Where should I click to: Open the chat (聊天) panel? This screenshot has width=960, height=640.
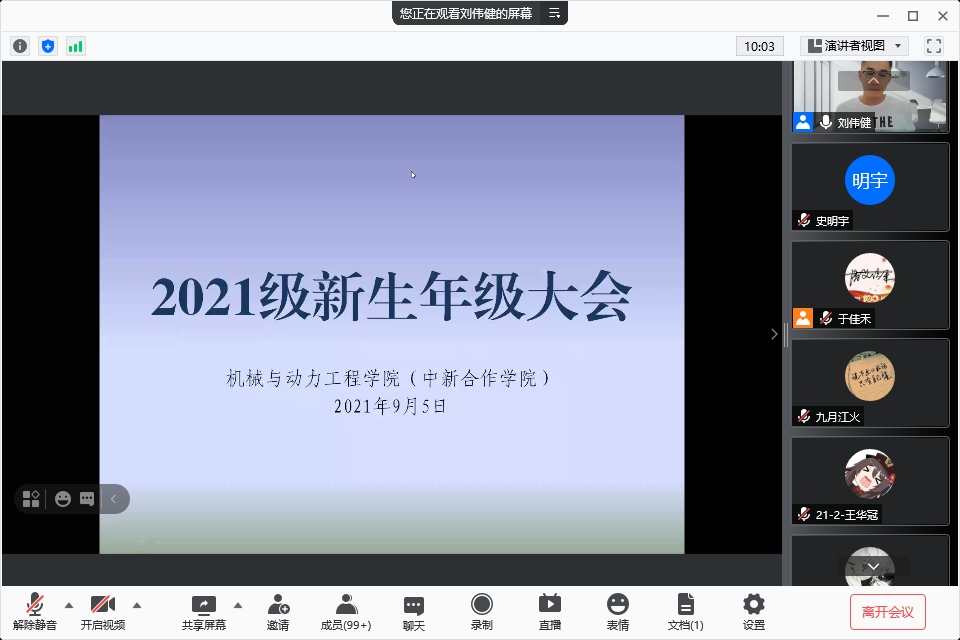[x=414, y=611]
